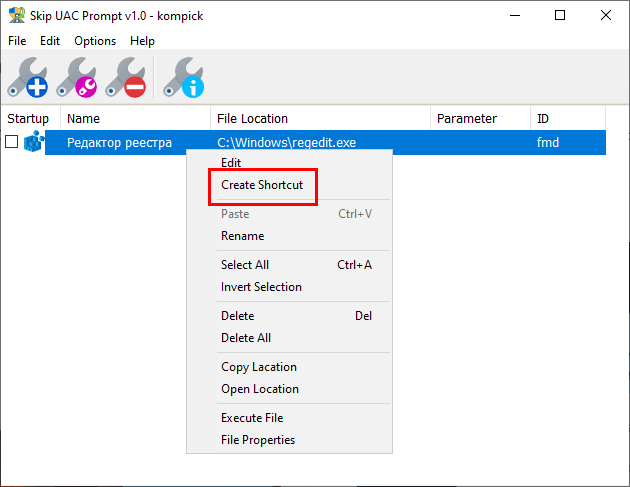Image resolution: width=630 pixels, height=487 pixels.
Task: Click the fmd ID value
Action: pos(548,143)
